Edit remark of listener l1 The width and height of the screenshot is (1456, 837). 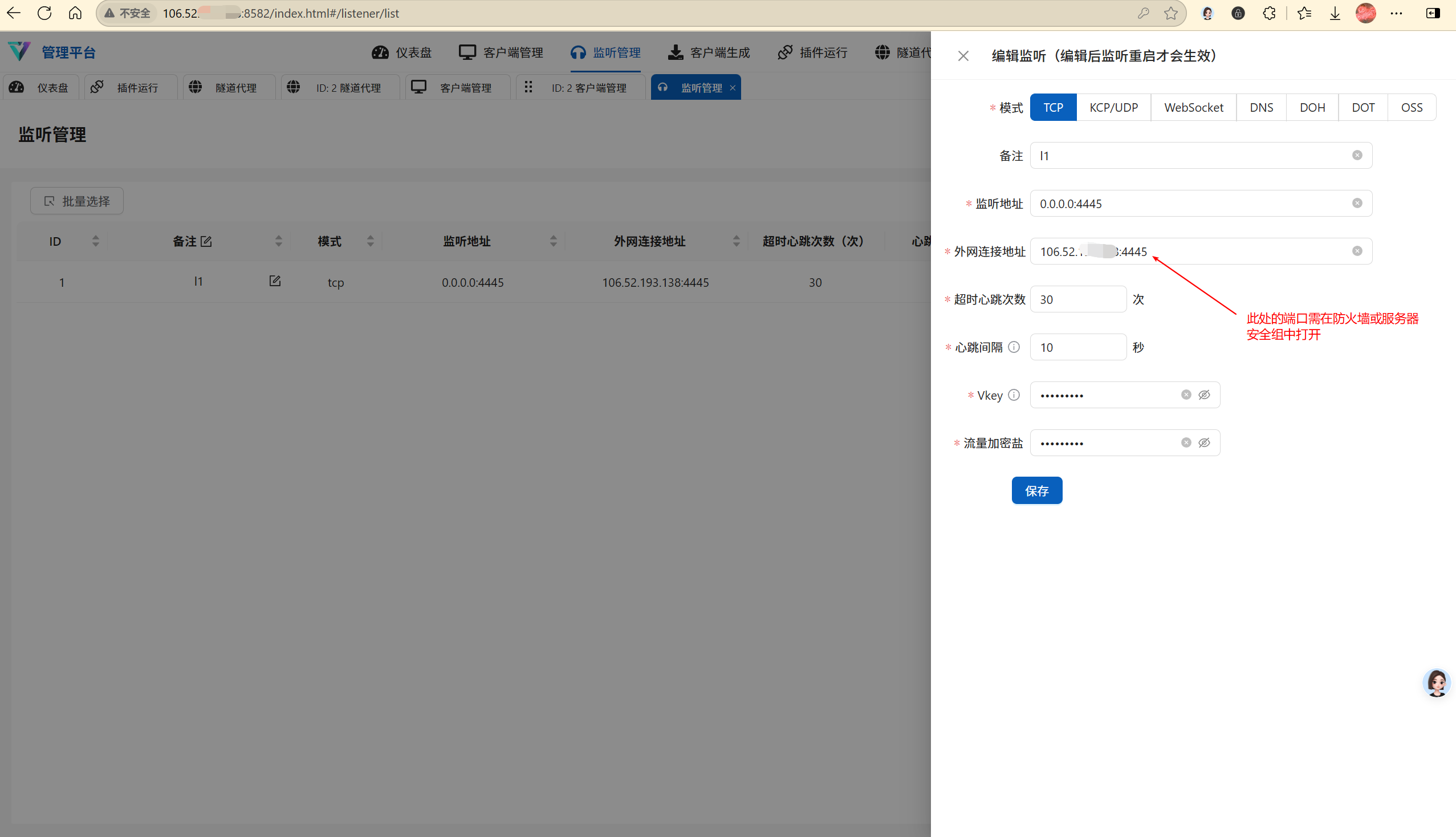pyautogui.click(x=275, y=281)
